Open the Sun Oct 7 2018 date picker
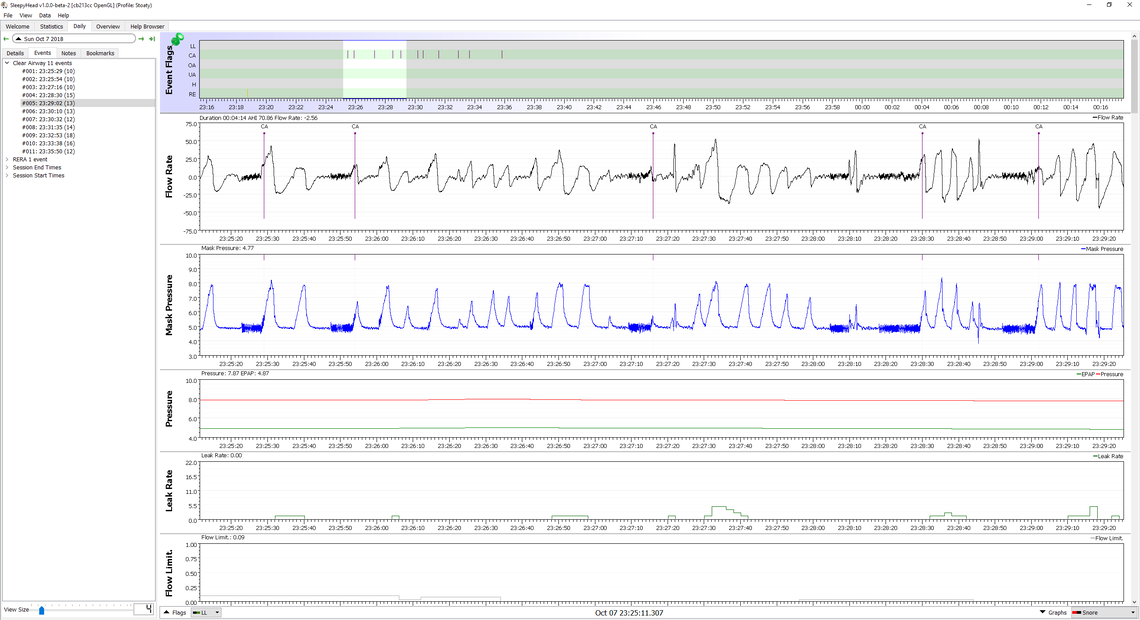The height and width of the screenshot is (620, 1140). (x=74, y=39)
